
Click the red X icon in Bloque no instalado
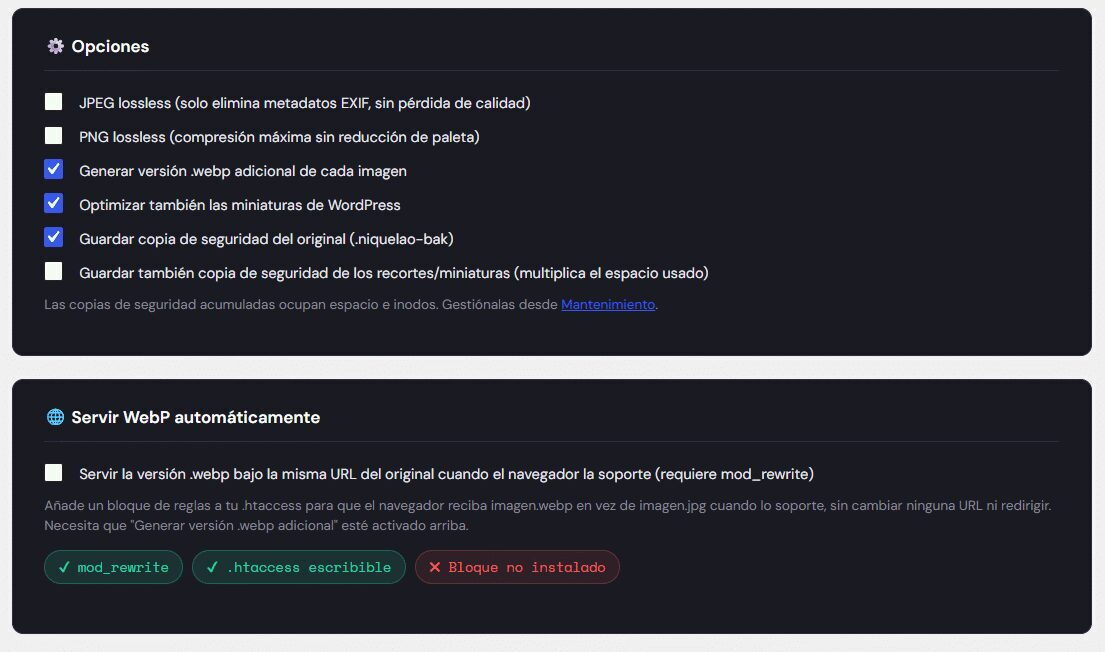pyautogui.click(x=435, y=567)
